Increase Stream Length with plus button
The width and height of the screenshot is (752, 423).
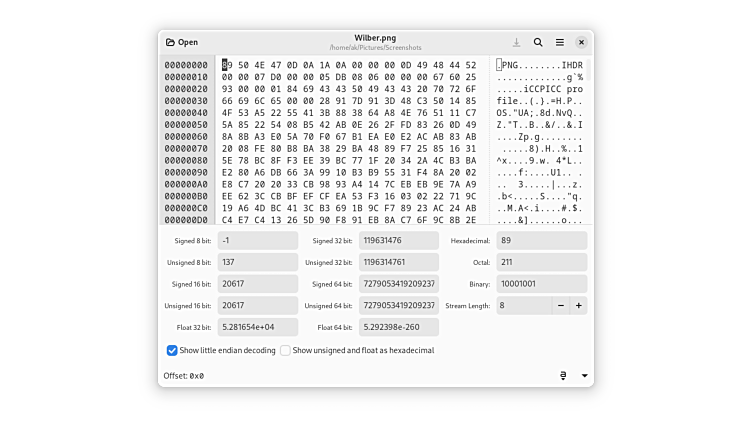tap(578, 305)
